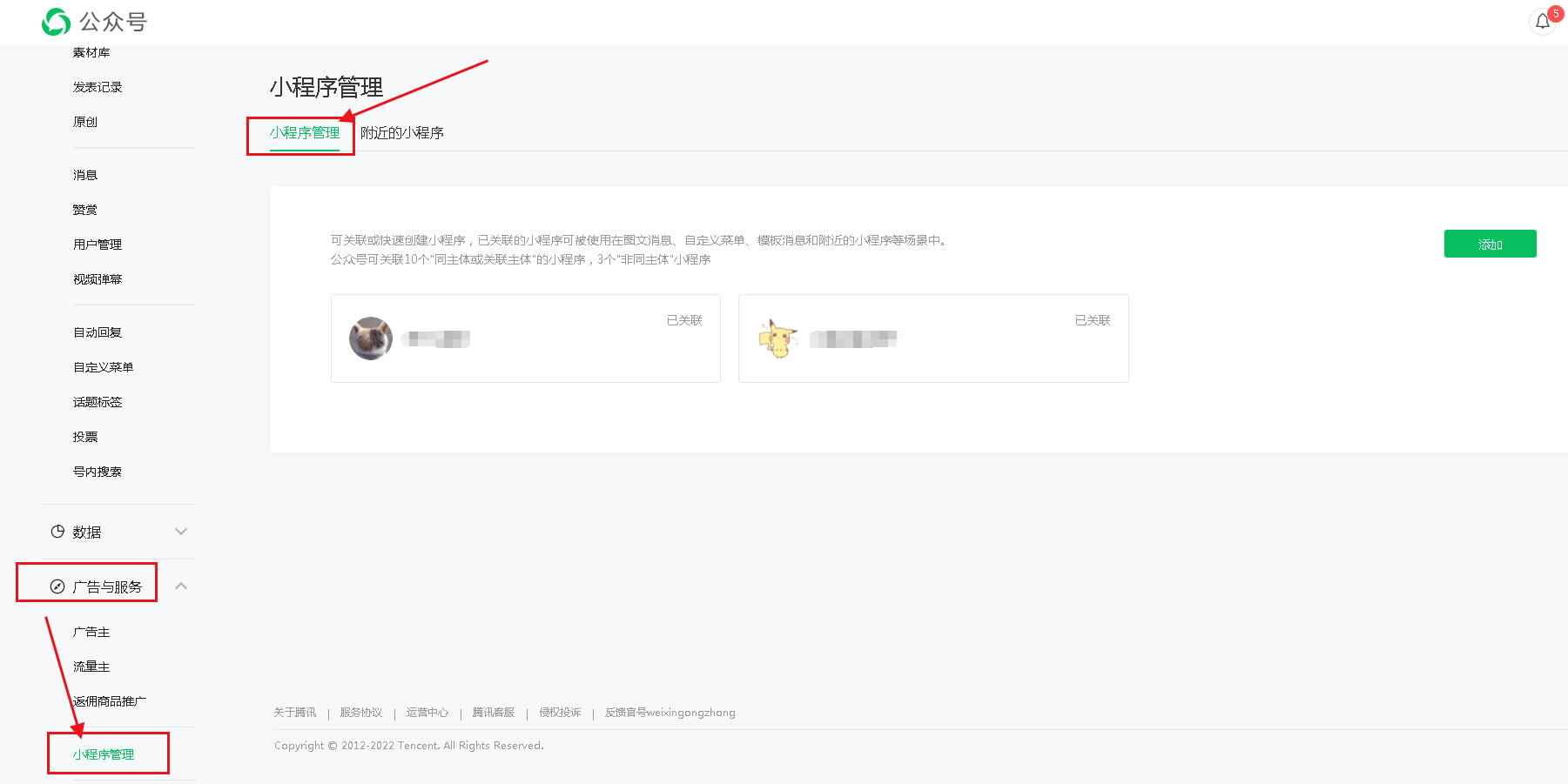
Task: Open the notification bell
Action: click(x=1543, y=22)
